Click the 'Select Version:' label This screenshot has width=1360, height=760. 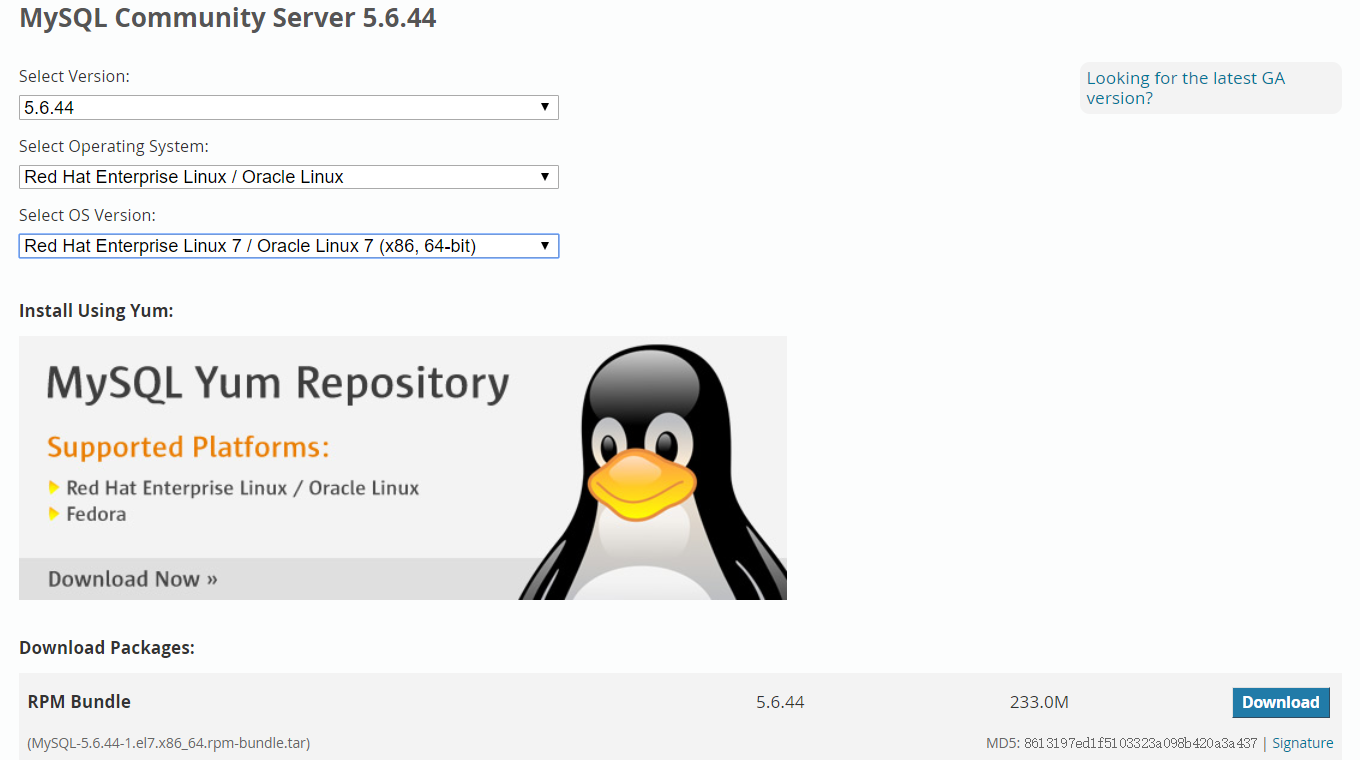coord(74,76)
